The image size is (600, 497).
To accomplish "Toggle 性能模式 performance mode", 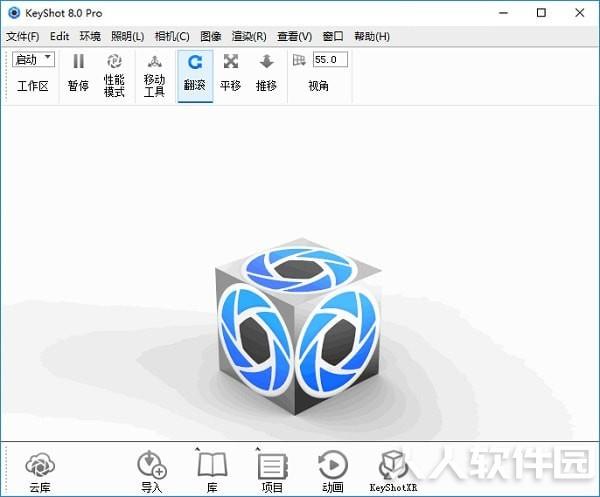I will coord(114,75).
